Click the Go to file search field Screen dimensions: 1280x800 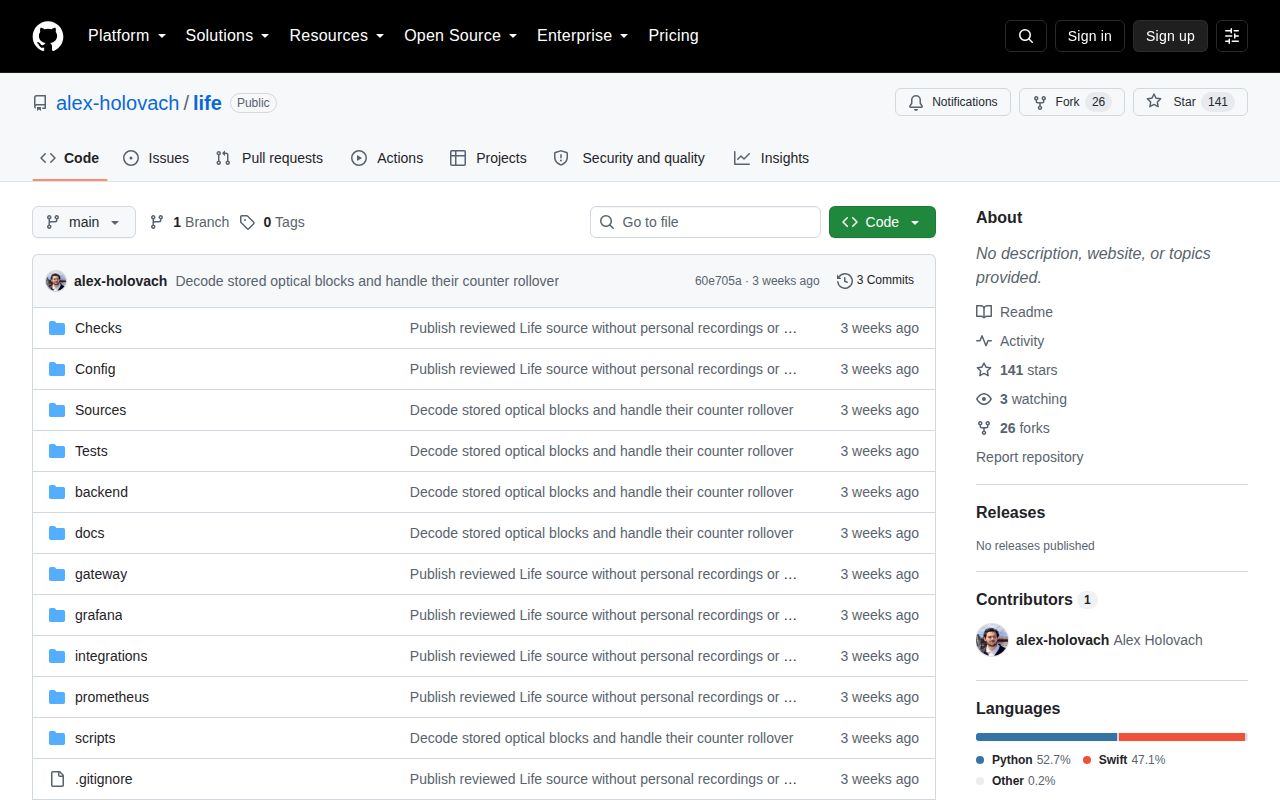705,222
